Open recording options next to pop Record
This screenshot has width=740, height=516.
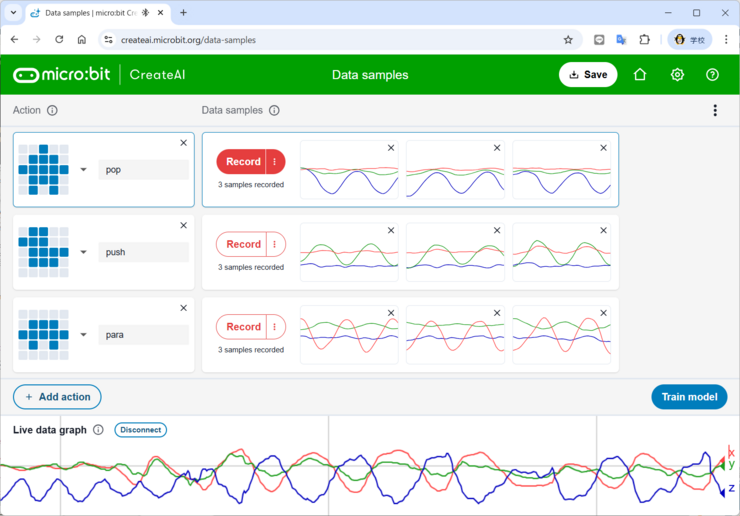pos(275,162)
